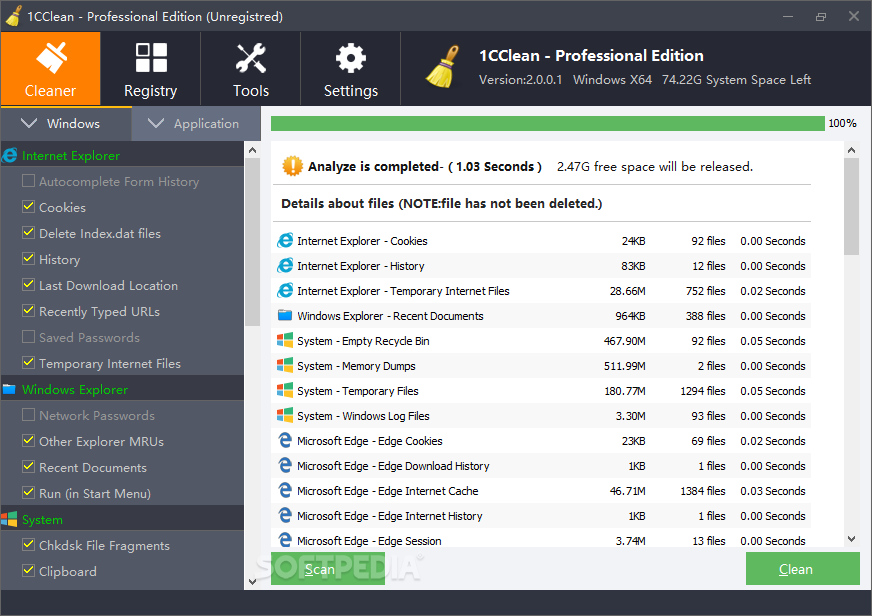The width and height of the screenshot is (872, 616).
Task: Expand the Application tab chevron
Action: (156, 123)
